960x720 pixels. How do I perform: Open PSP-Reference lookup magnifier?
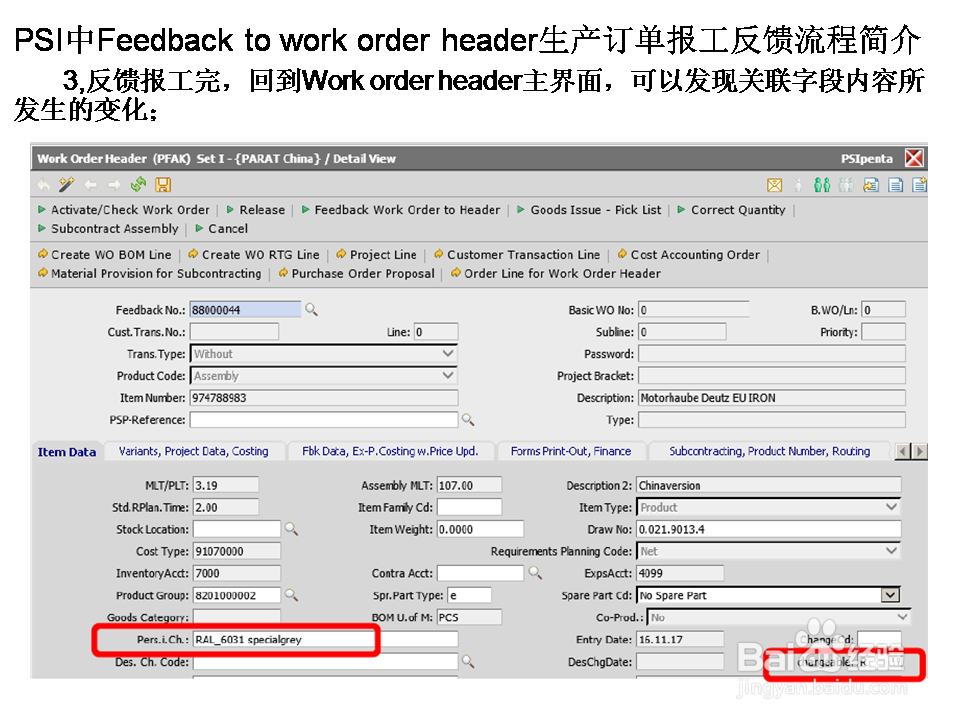click(468, 420)
